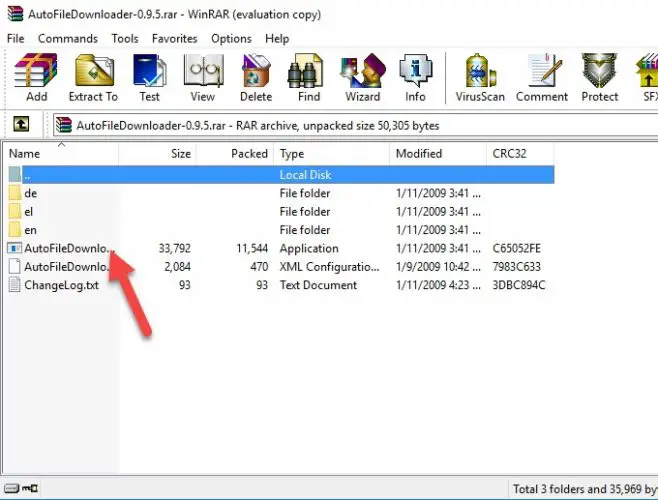This screenshot has width=658, height=500.
Task: Select the en folder icon
Action: (15, 230)
